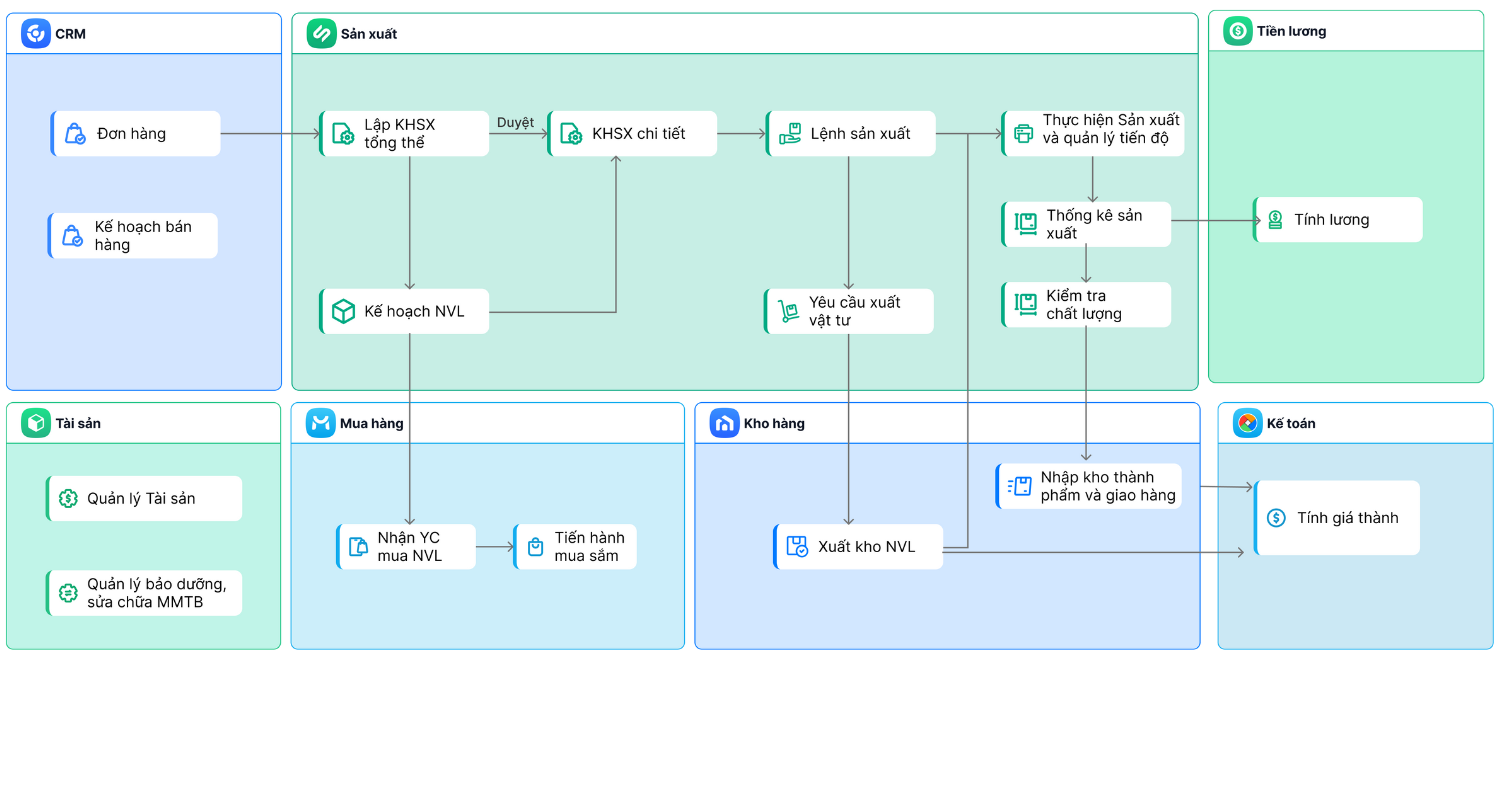Click the Duyệt label on the arrow

(x=515, y=122)
